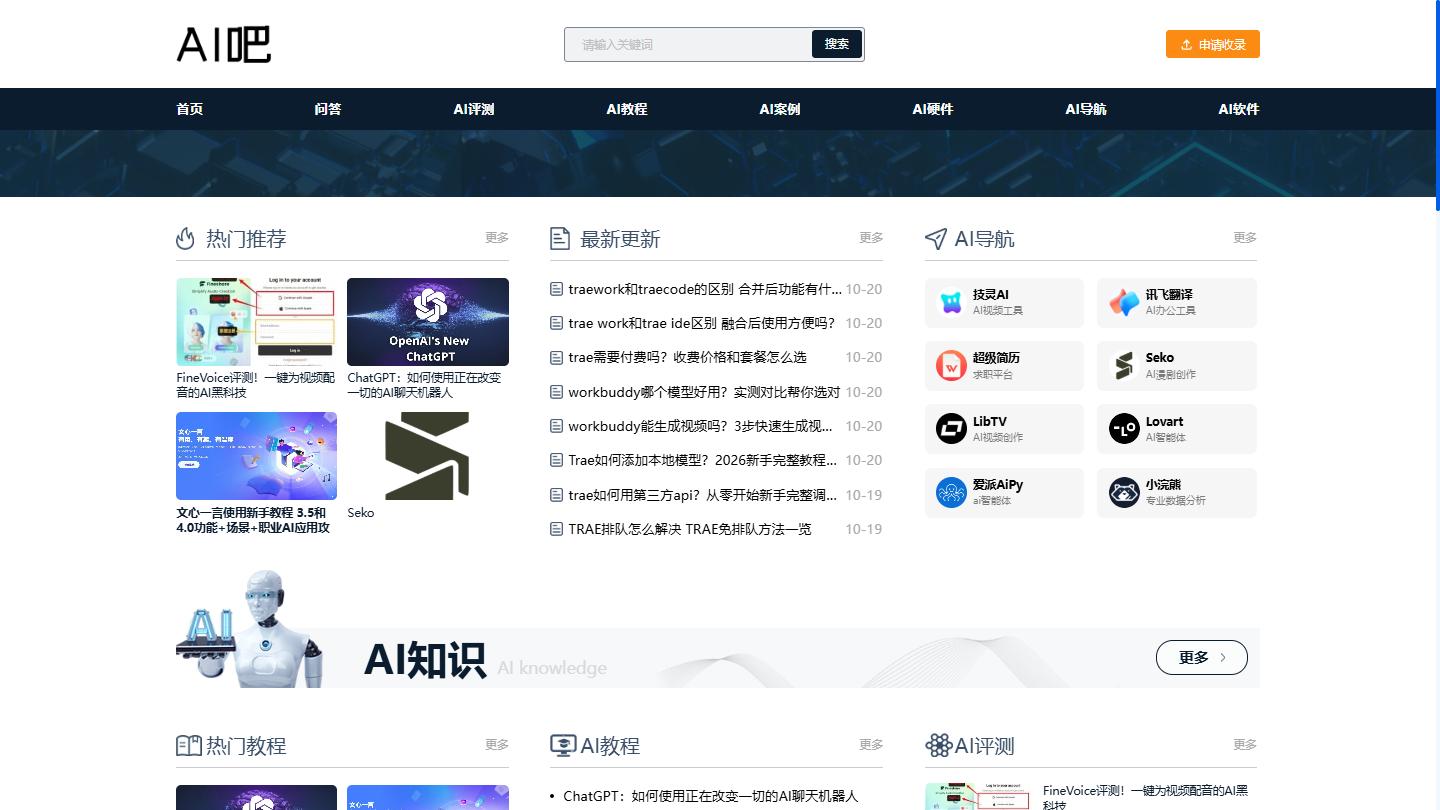Click the book icon beside 热门教程
This screenshot has height=810, width=1440.
pos(189,746)
